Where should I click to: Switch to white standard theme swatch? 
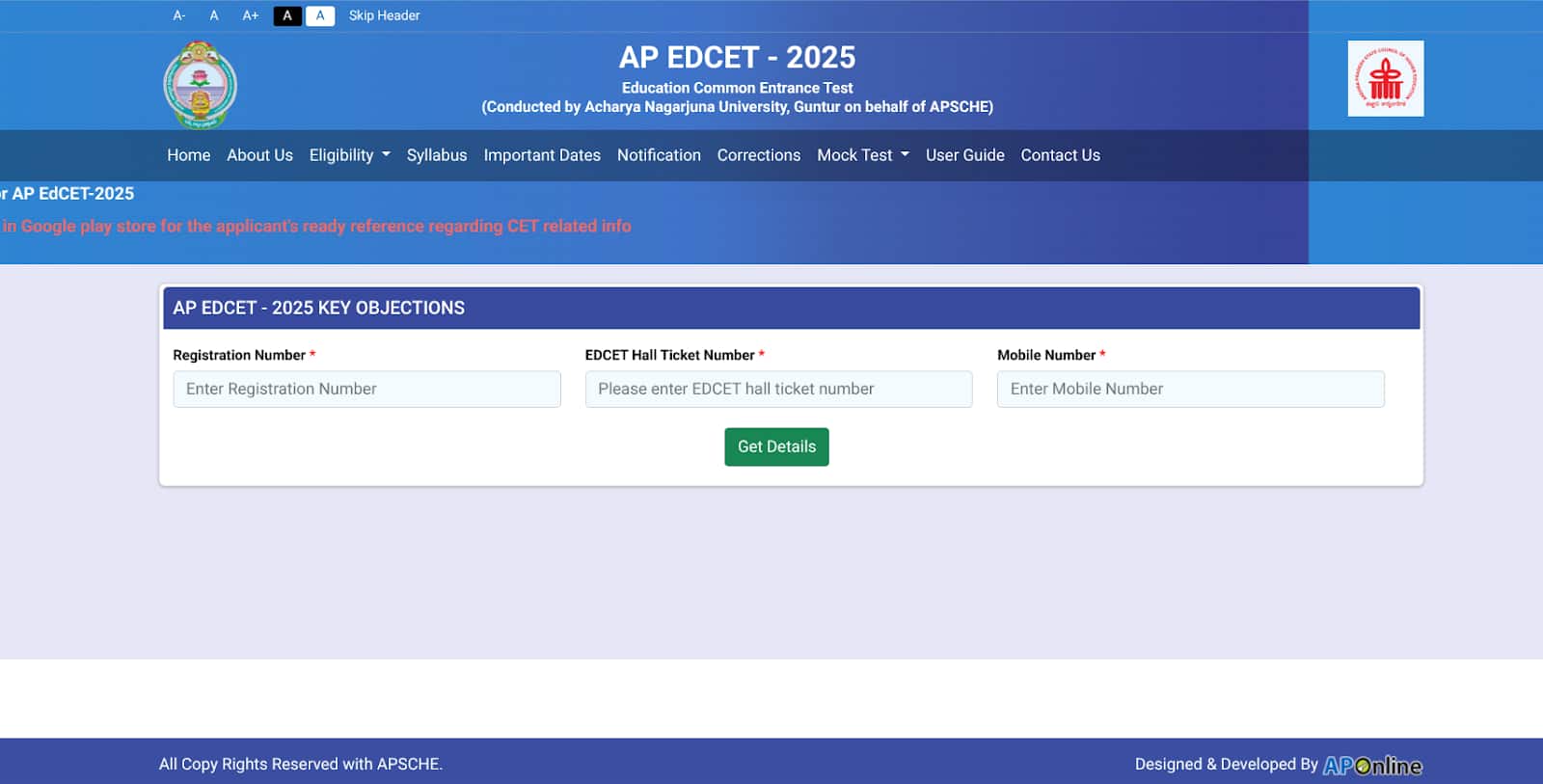click(320, 15)
